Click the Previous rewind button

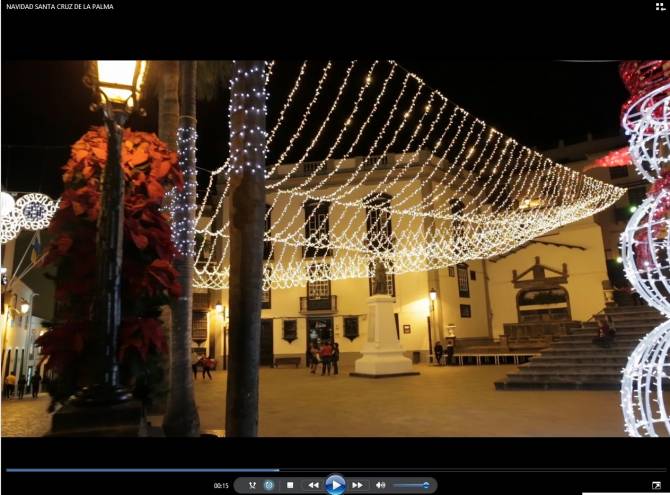coord(313,485)
